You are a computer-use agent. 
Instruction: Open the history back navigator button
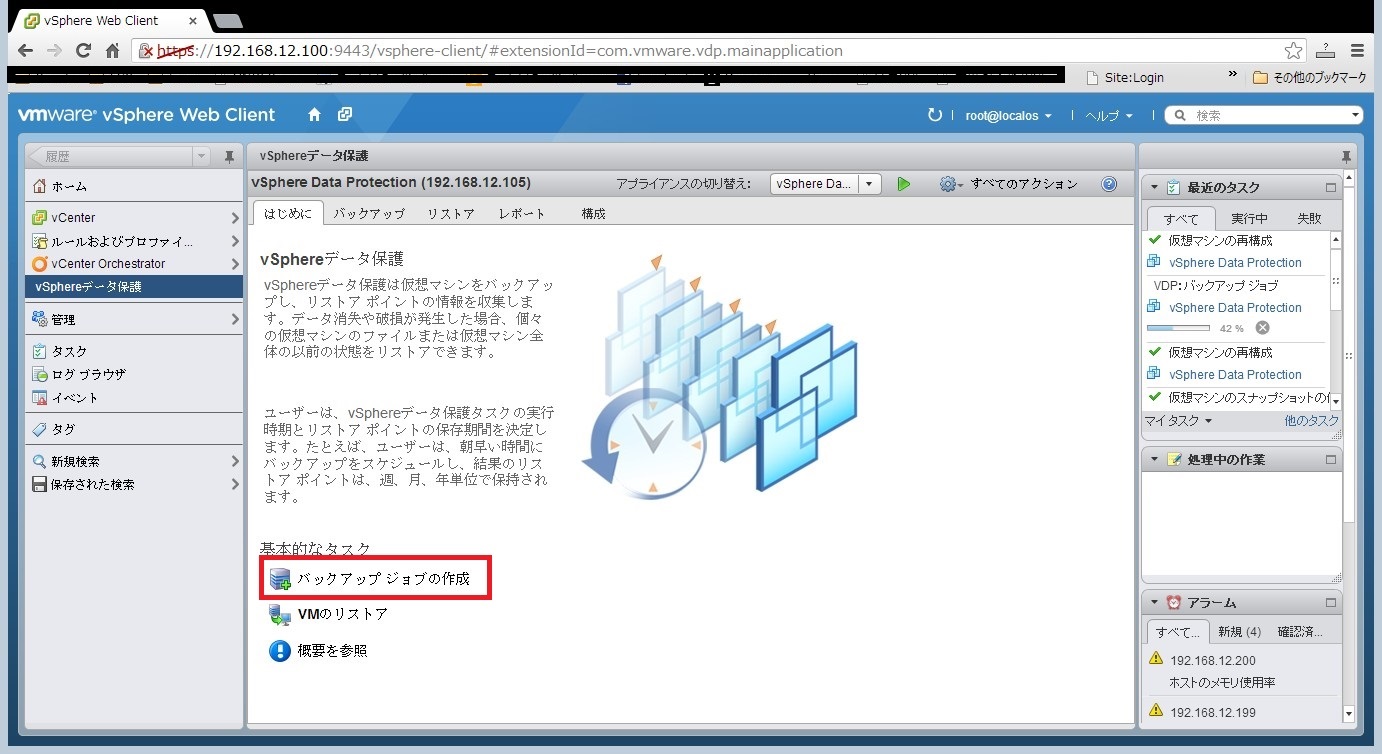pos(109,157)
